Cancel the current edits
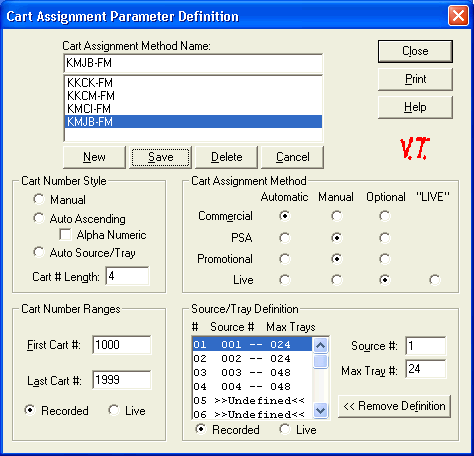474x456 pixels. pyautogui.click(x=292, y=157)
